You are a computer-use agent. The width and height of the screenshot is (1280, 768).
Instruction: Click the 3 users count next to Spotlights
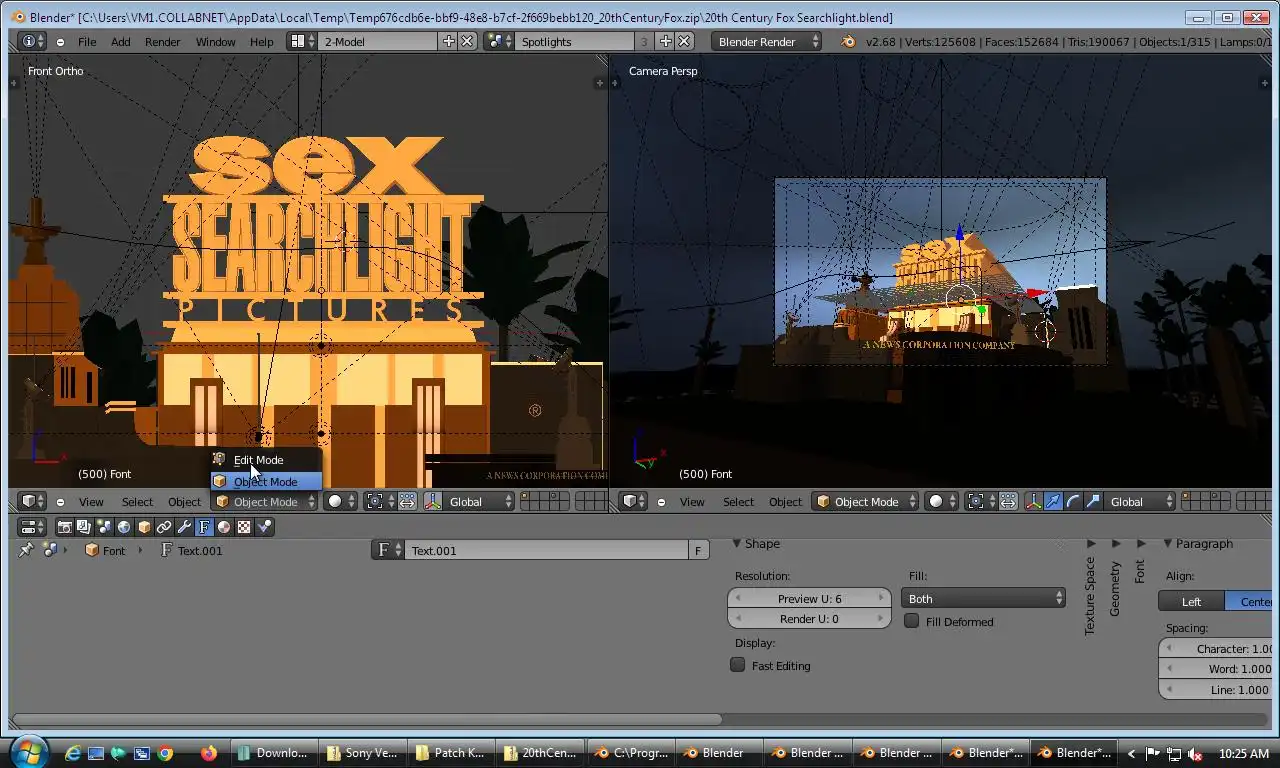(643, 42)
